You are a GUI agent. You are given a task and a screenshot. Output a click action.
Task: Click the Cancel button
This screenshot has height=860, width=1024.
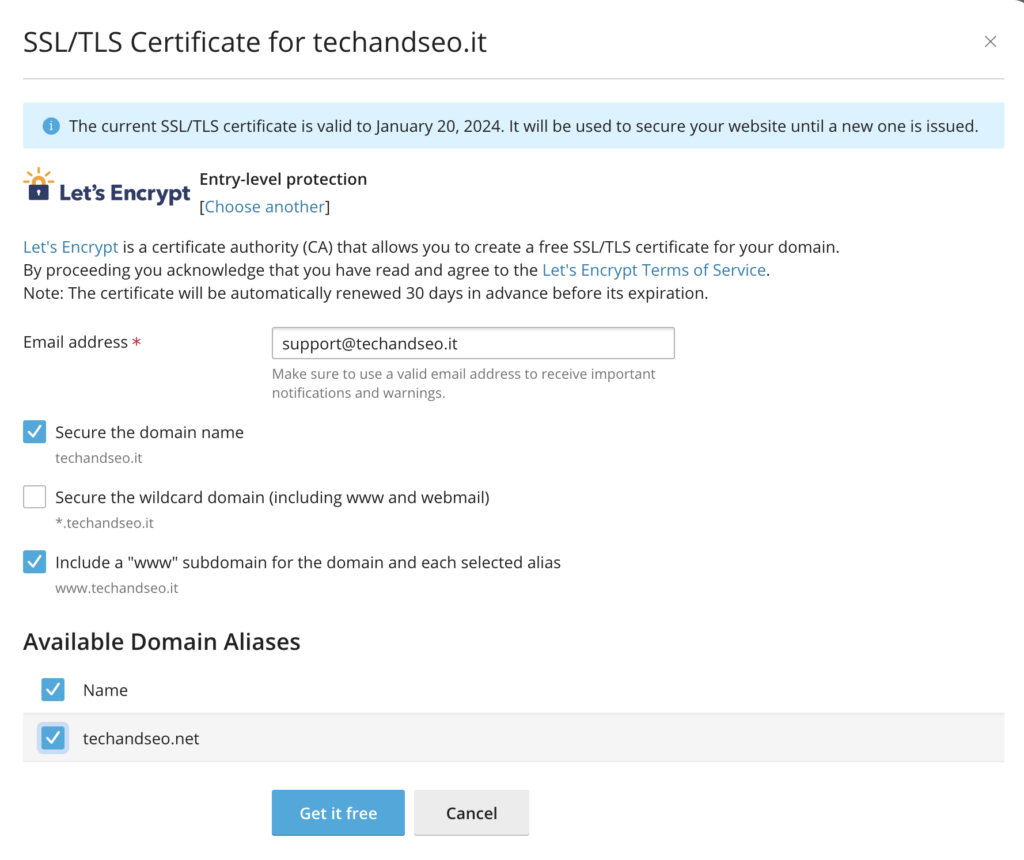coord(472,813)
